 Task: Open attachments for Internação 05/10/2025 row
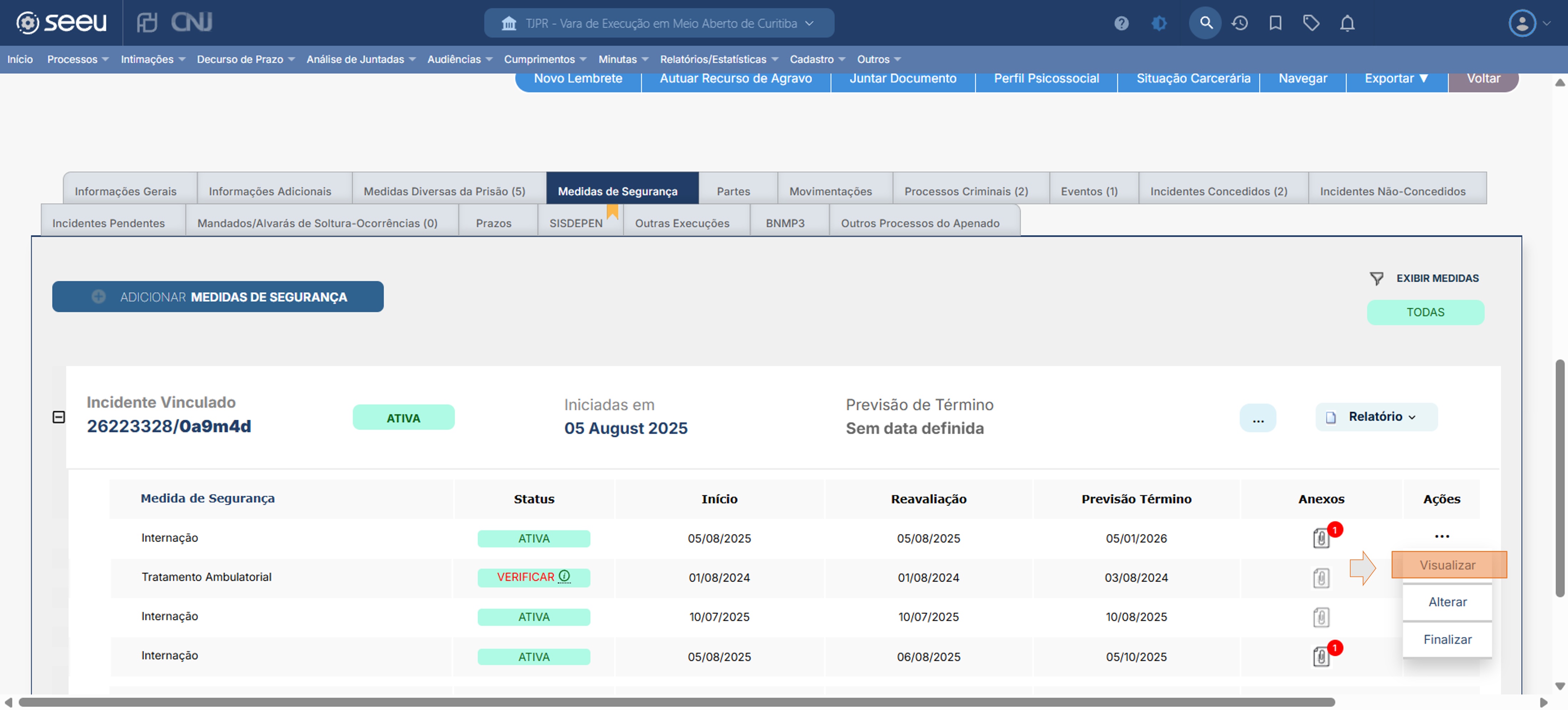coord(1321,657)
